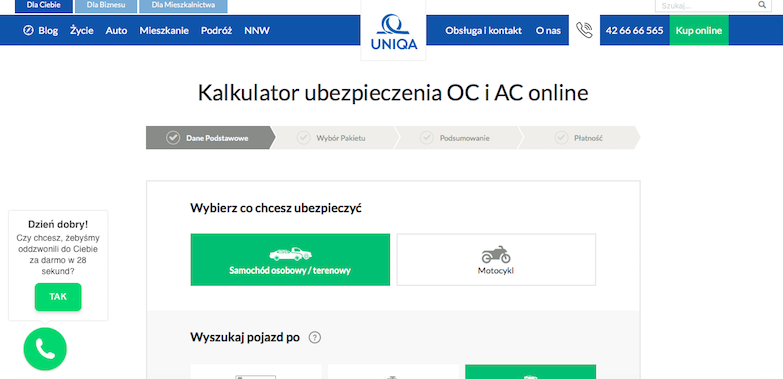The height and width of the screenshot is (379, 783).
Task: Switch to Dla Mieszkalnictwa tab
Action: [183, 5]
